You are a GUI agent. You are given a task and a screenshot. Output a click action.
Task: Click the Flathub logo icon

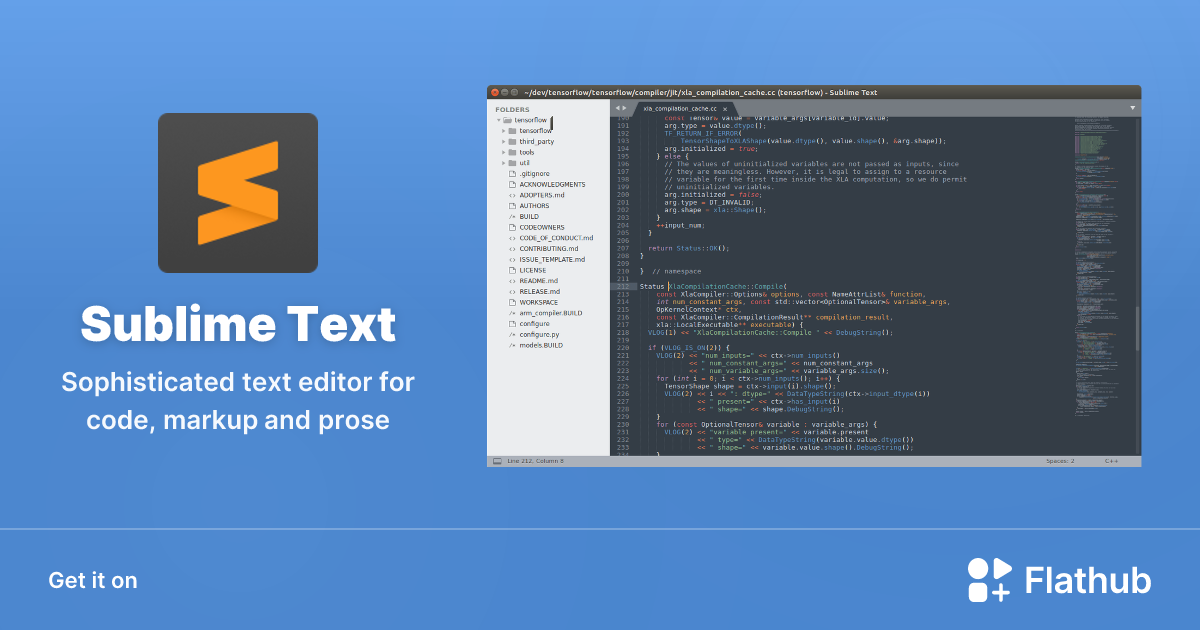point(988,579)
